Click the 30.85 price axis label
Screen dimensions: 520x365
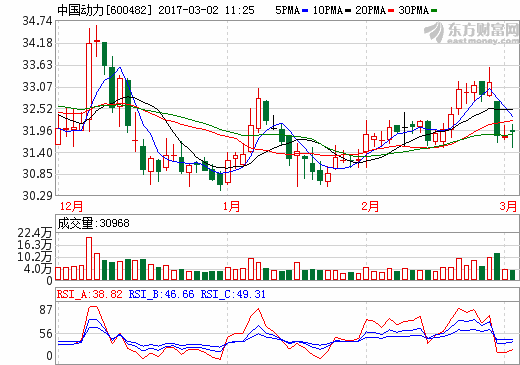pyautogui.click(x=38, y=174)
